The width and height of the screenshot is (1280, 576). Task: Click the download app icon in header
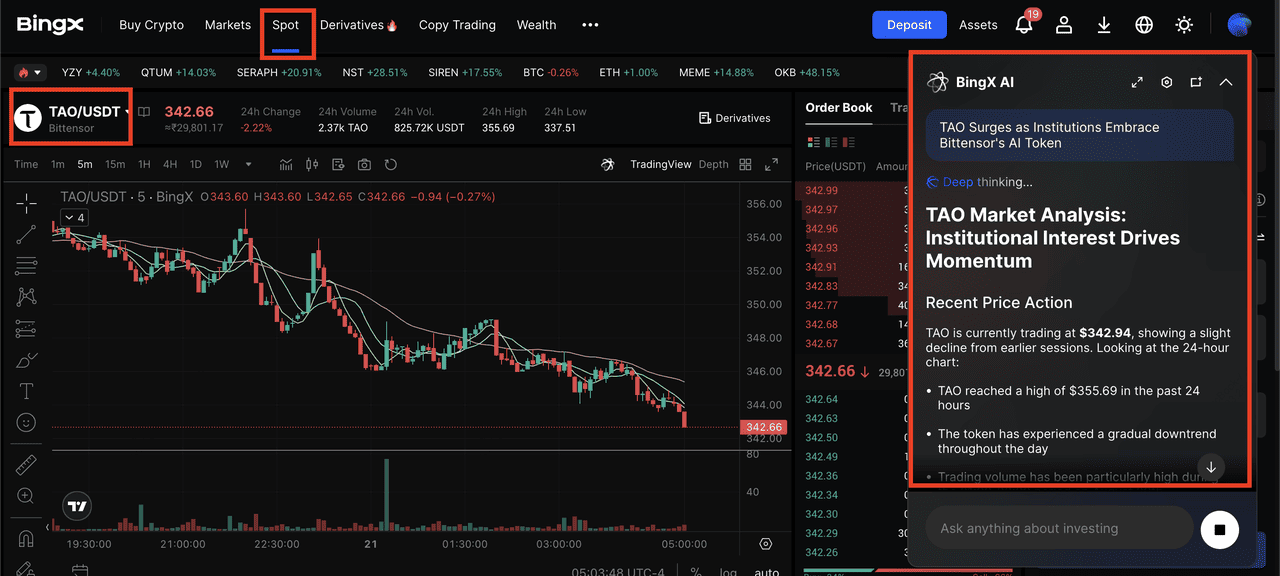[x=1104, y=25]
